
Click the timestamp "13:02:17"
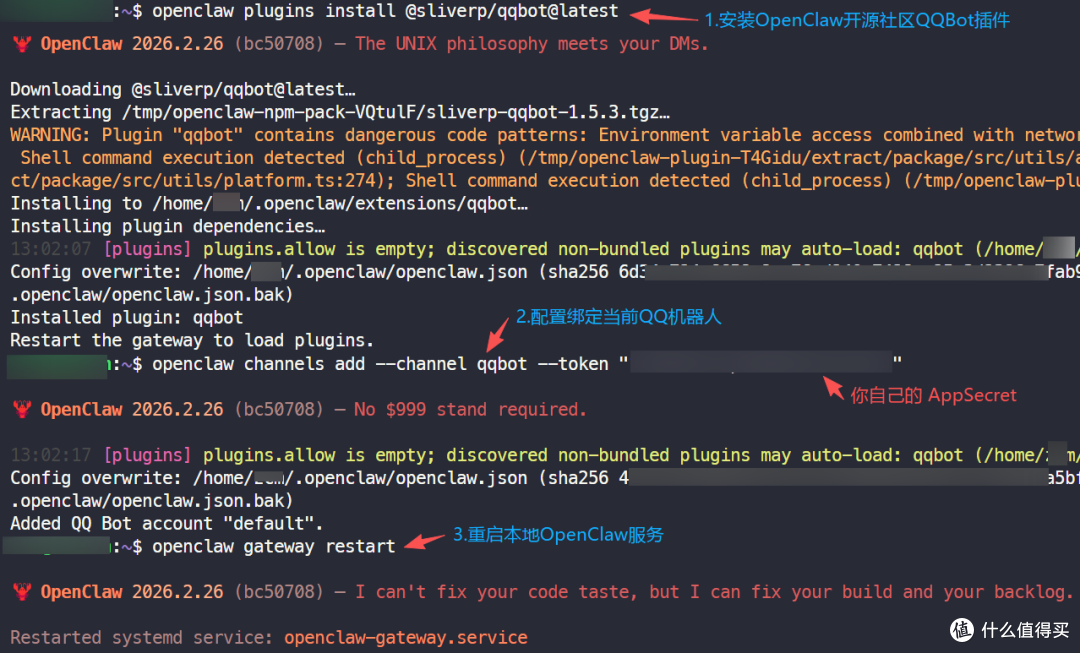50,455
